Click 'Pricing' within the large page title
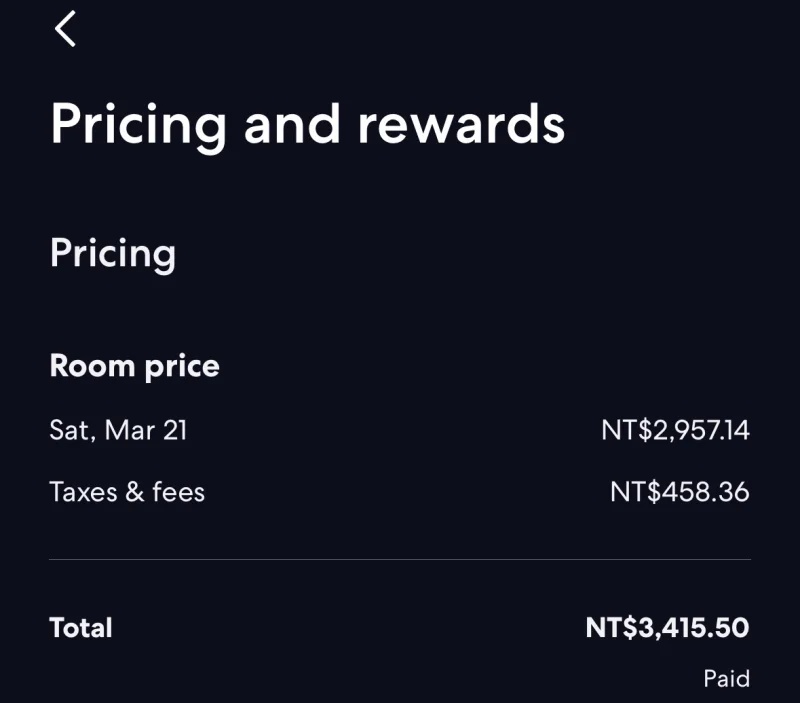The image size is (800, 703). pyautogui.click(x=138, y=125)
